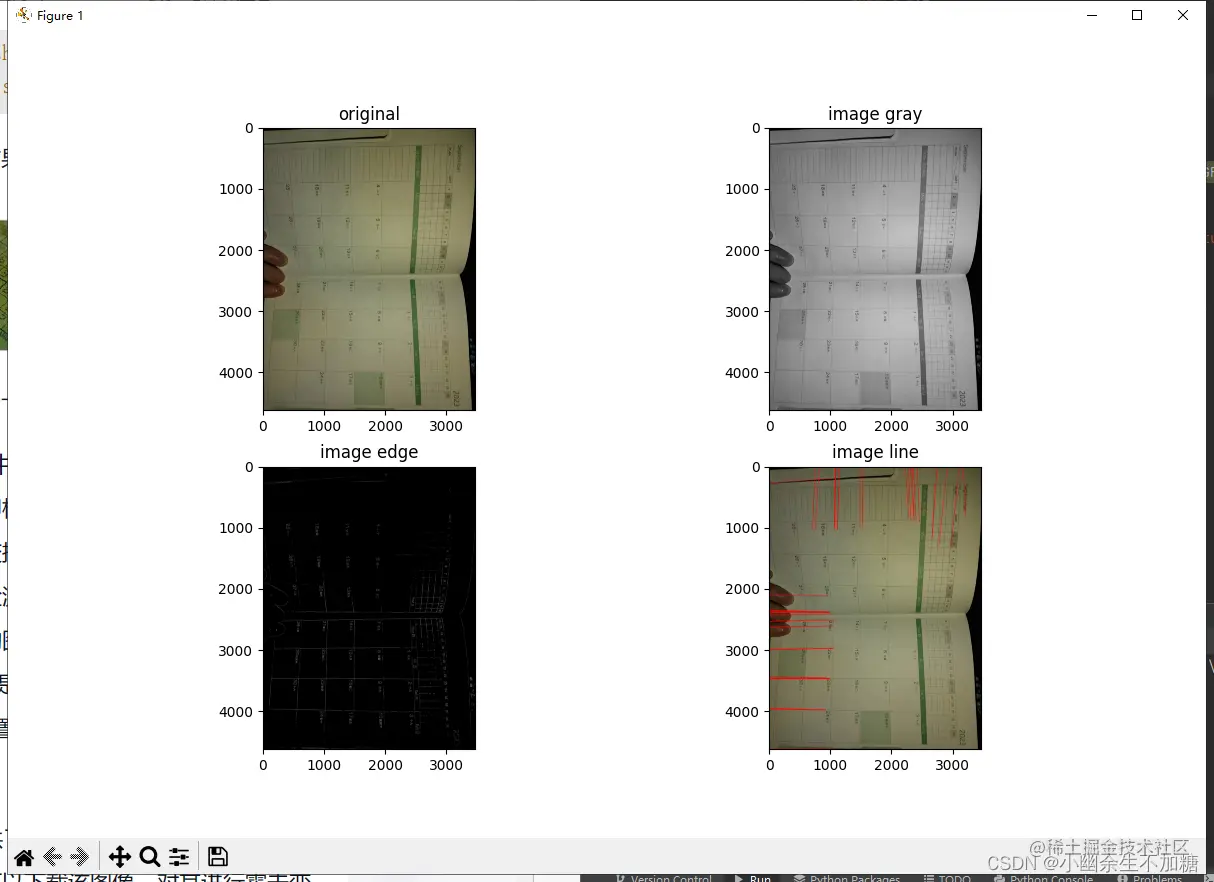Open TODO tab in IDE behind
The width and height of the screenshot is (1214, 882).
pyautogui.click(x=948, y=878)
